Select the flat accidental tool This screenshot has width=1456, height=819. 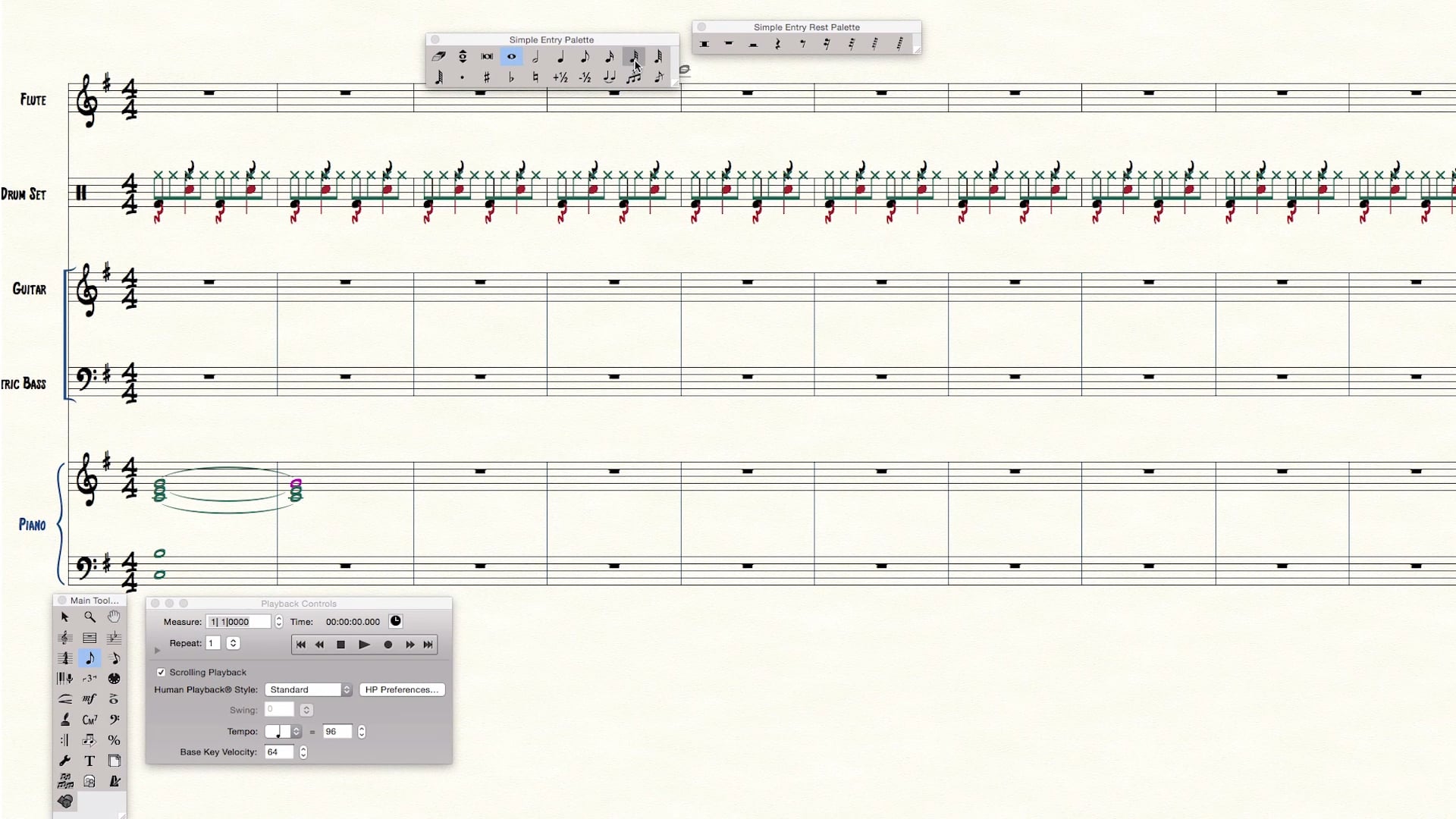[x=511, y=77]
